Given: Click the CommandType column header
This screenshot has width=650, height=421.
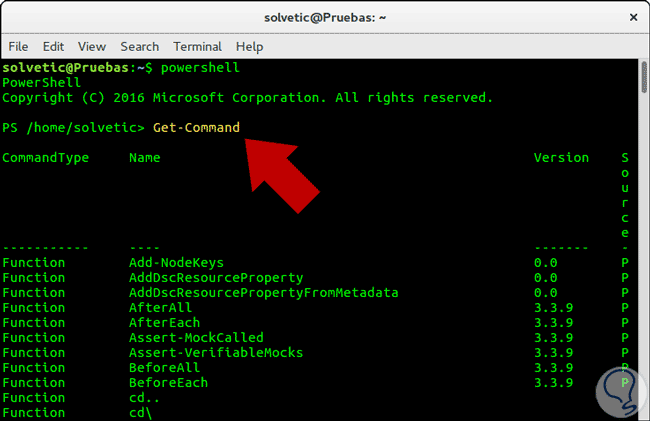Looking at the screenshot, I should [x=45, y=157].
